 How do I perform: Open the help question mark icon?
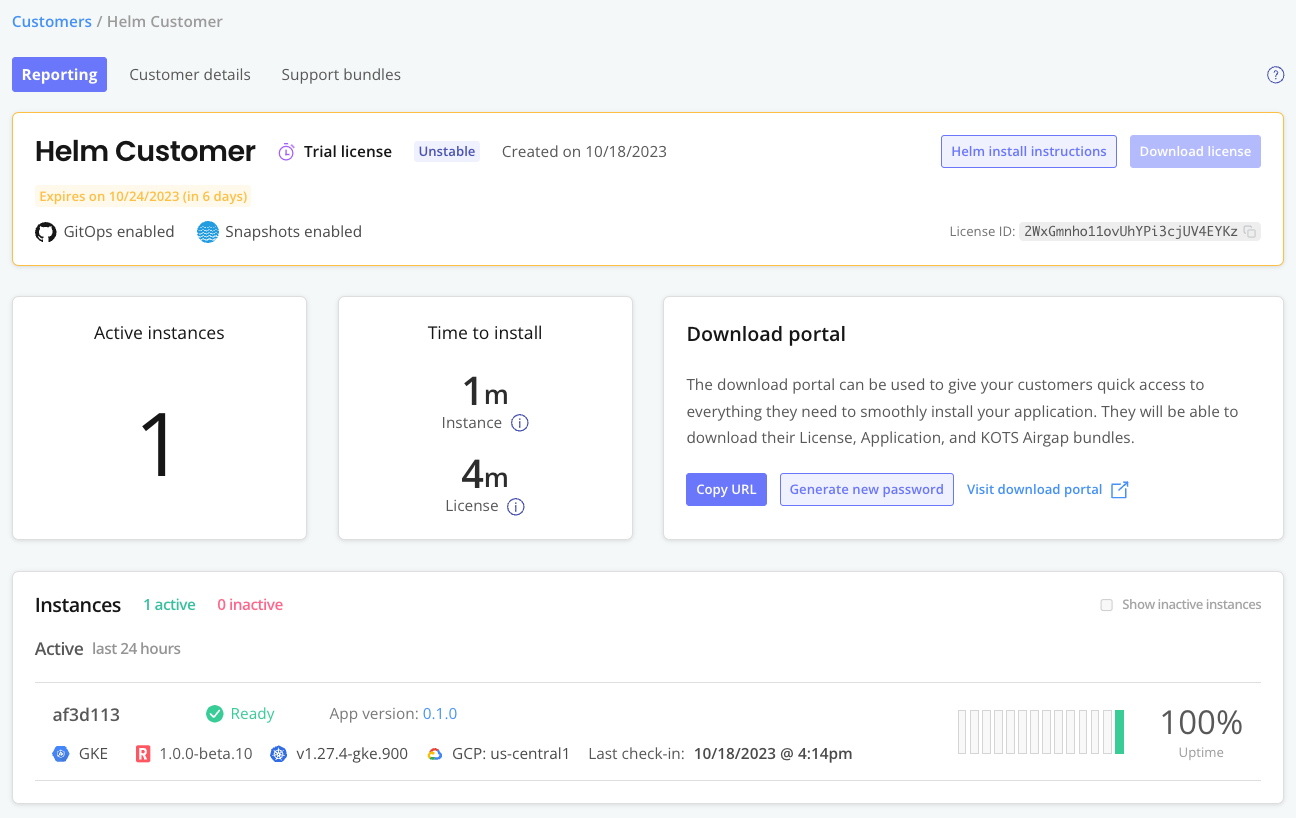point(1275,74)
